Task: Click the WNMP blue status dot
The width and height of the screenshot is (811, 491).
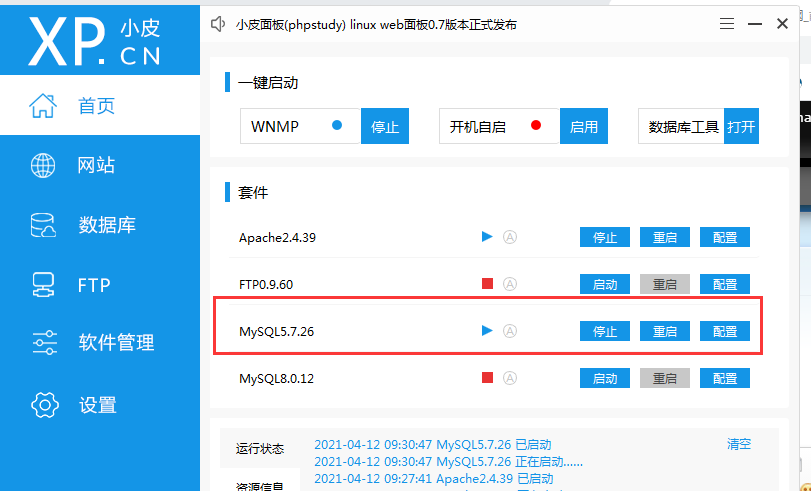Action: point(337,125)
